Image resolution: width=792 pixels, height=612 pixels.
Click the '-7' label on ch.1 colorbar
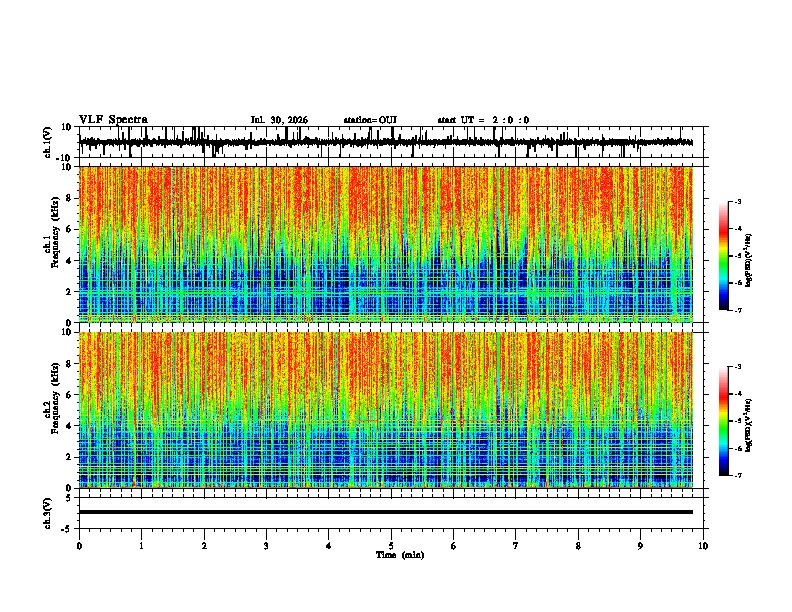click(738, 310)
